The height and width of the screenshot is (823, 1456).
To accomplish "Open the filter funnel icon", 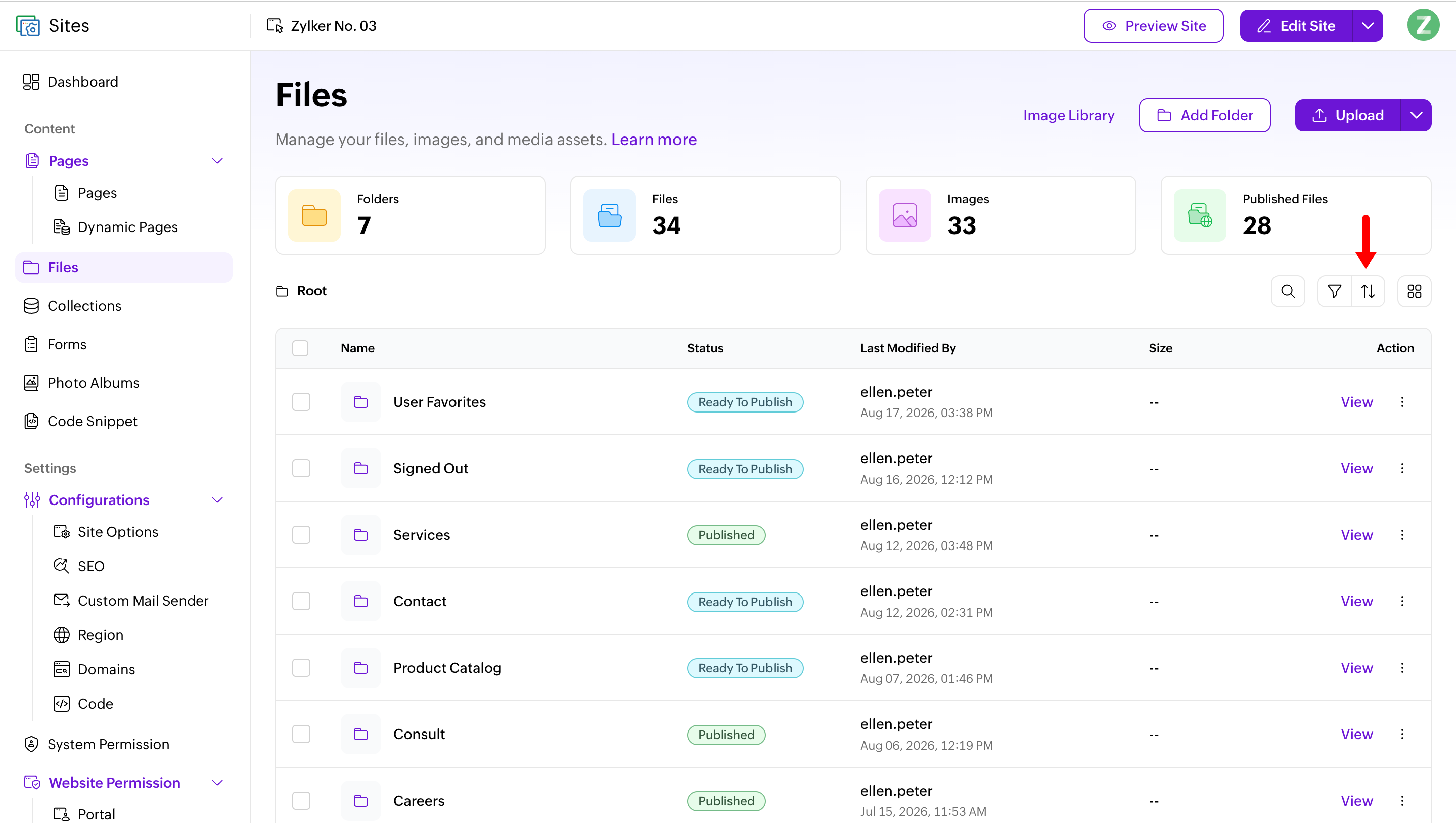I will [1335, 291].
